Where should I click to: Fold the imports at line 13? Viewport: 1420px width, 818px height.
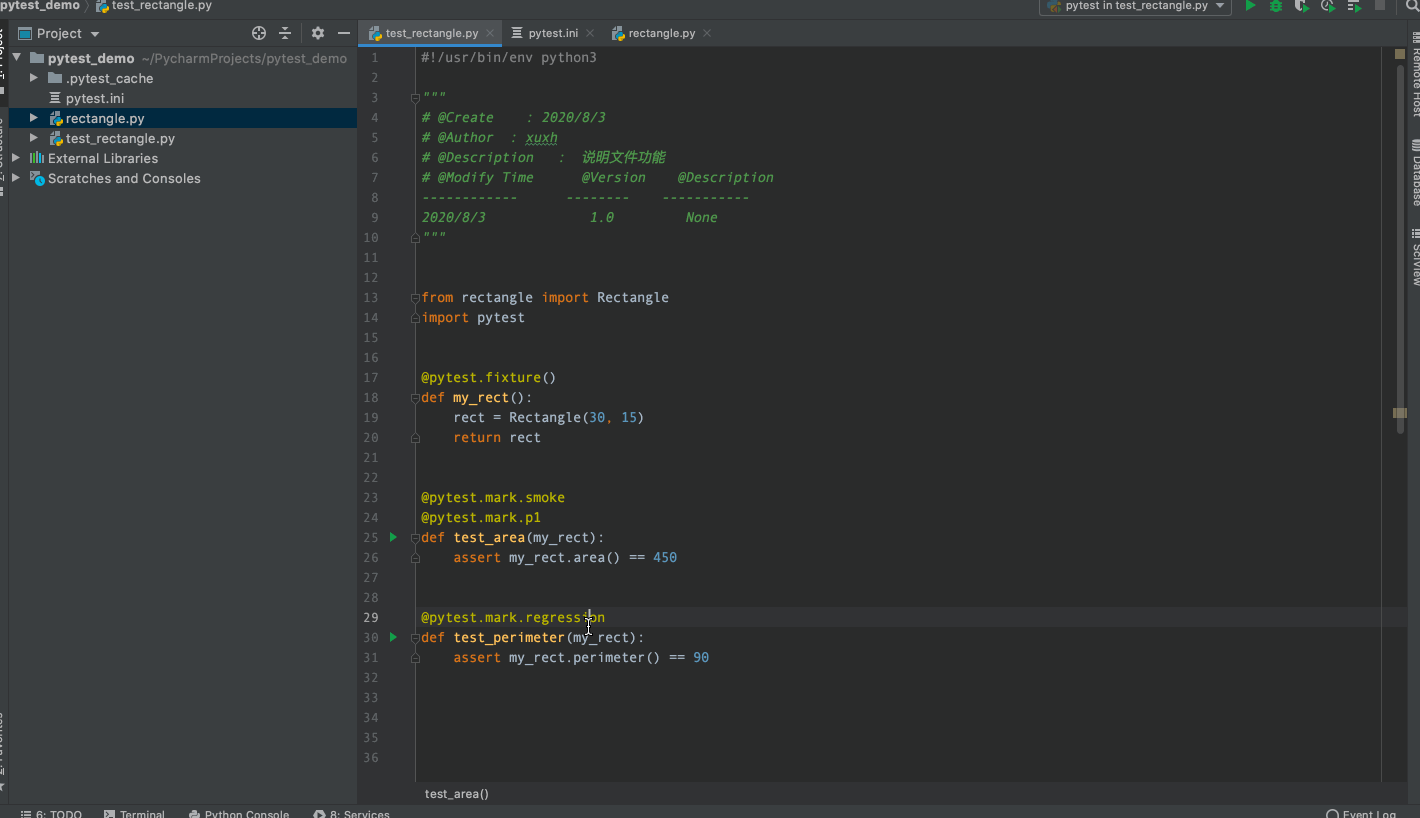[x=415, y=297]
